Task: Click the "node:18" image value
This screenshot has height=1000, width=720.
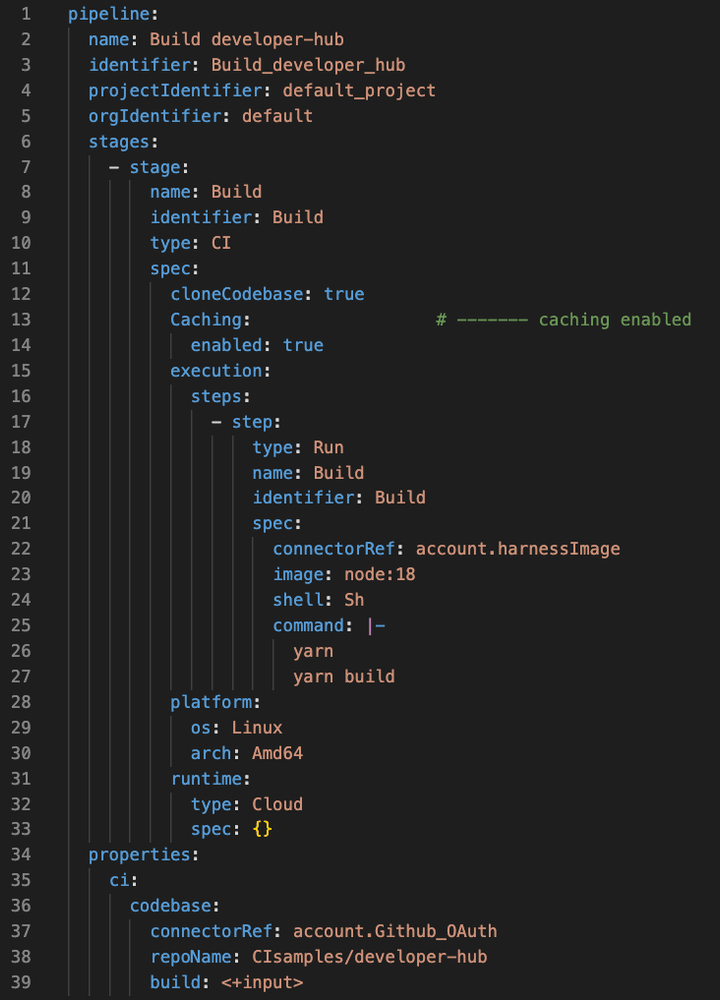Action: coord(379,574)
